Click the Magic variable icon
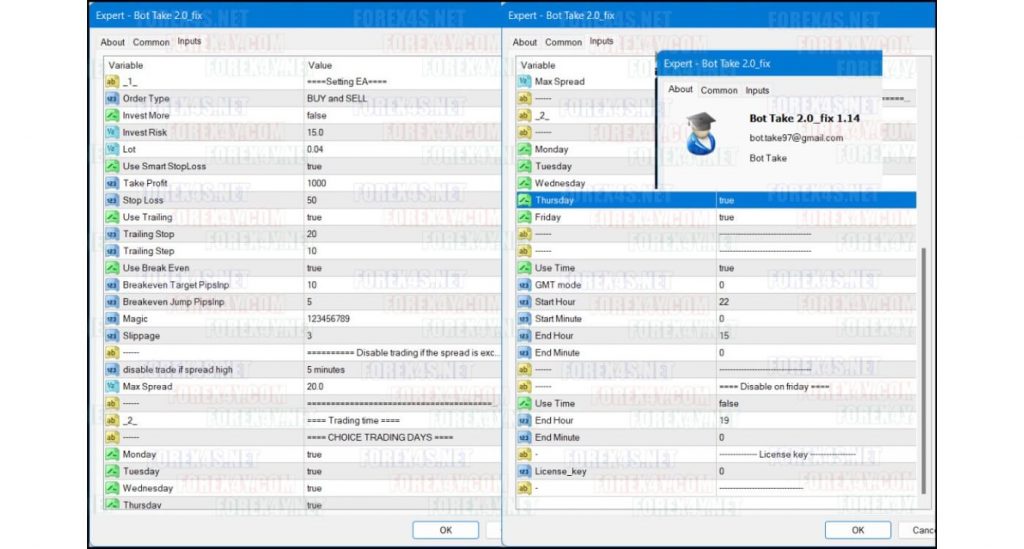1024x549 pixels. click(x=112, y=319)
